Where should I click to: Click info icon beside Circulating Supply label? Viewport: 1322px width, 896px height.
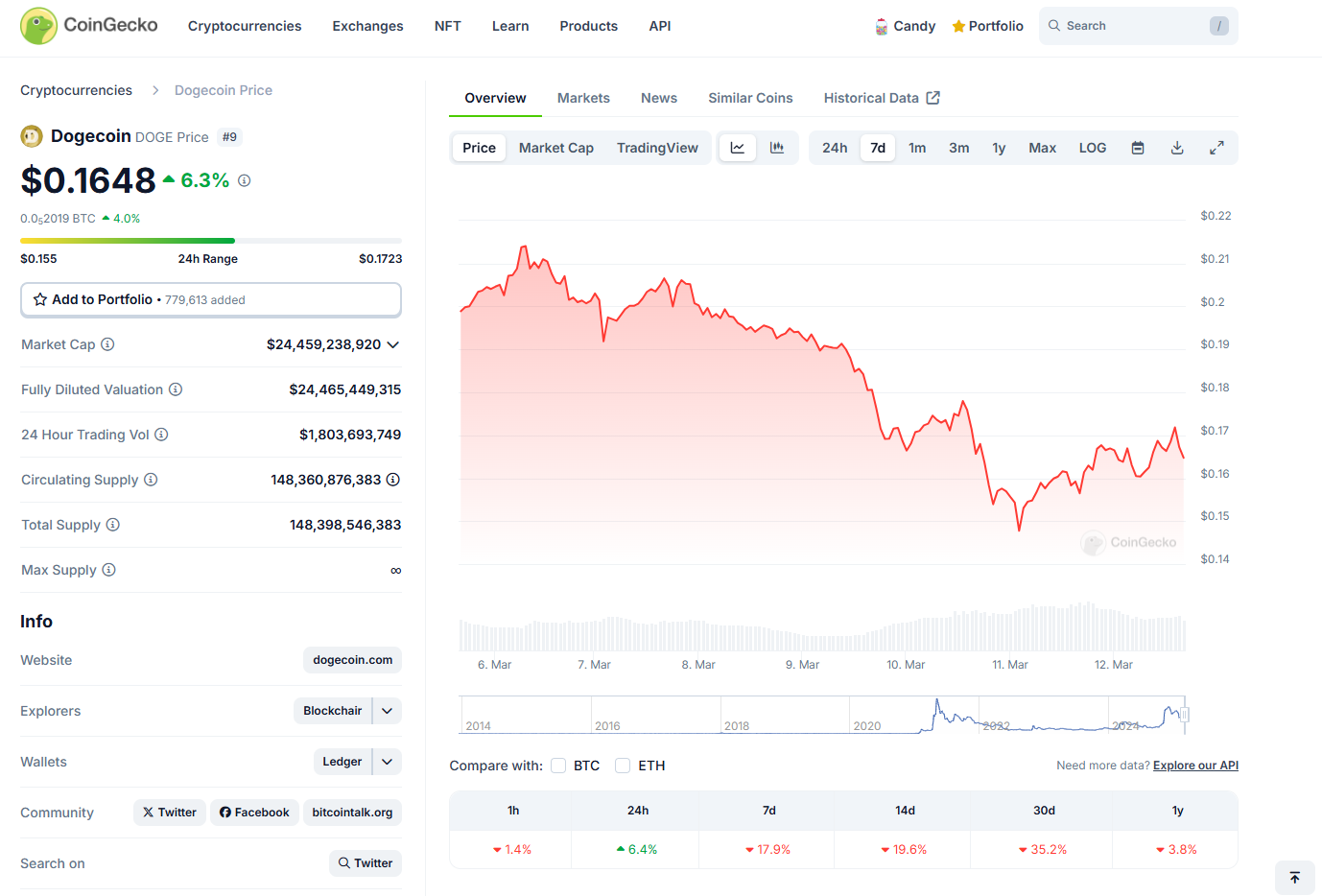click(x=151, y=480)
